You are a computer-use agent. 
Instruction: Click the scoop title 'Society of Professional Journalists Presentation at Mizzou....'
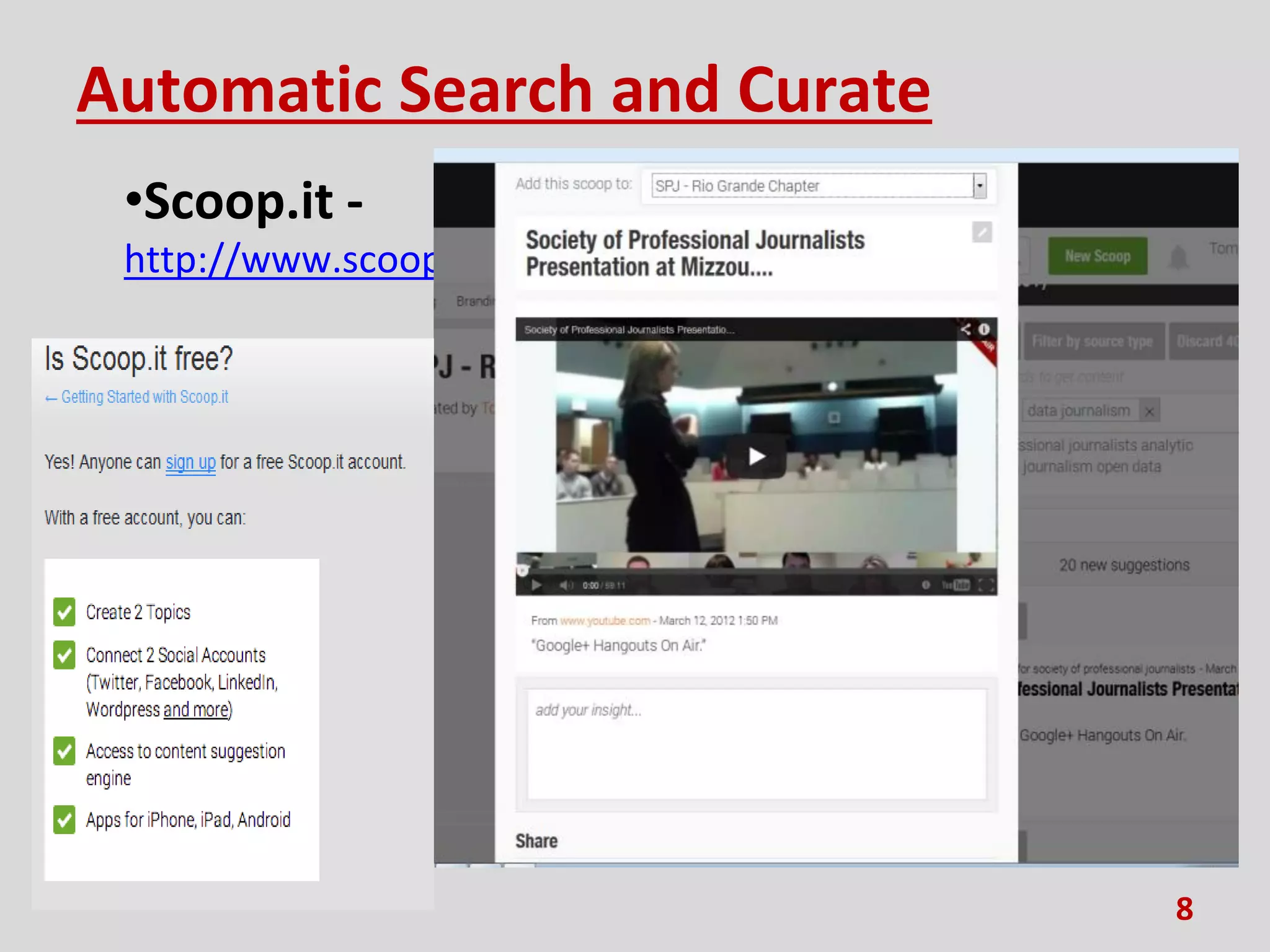click(x=695, y=253)
